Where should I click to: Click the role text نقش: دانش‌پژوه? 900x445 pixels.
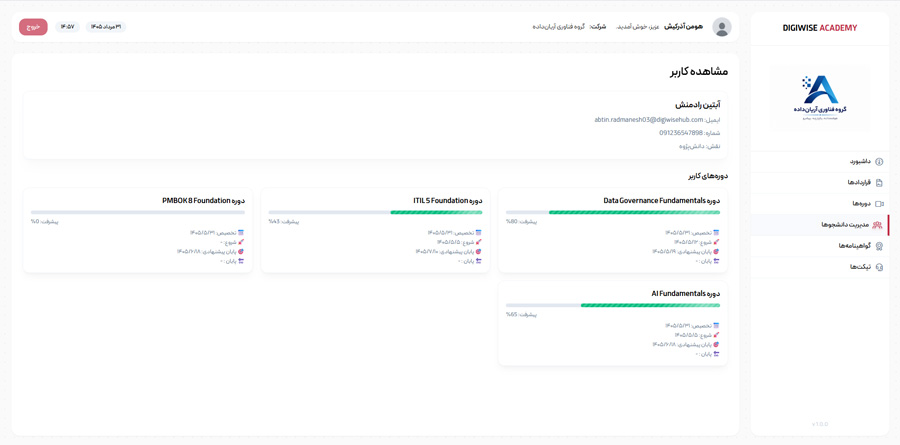700,146
